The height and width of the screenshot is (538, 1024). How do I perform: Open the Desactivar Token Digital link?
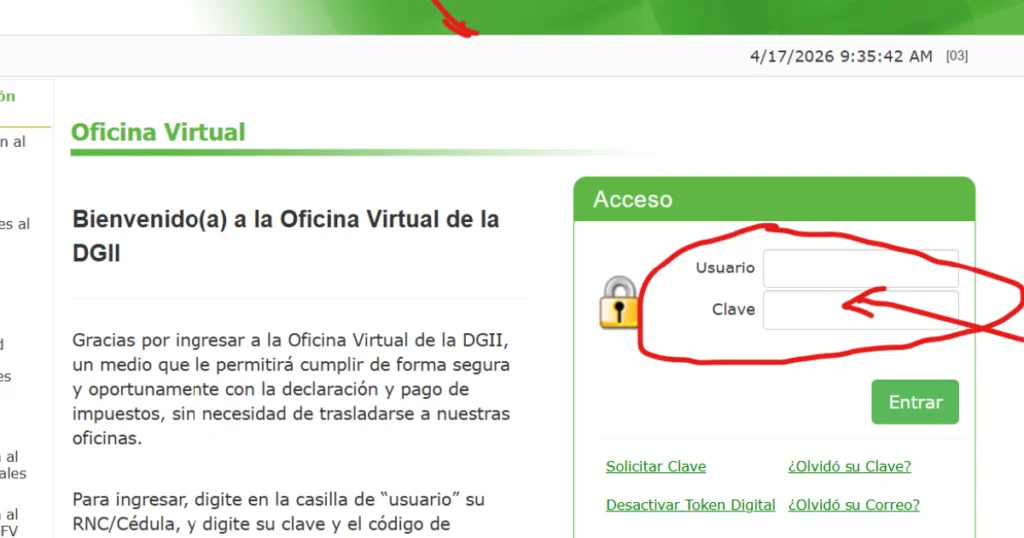(x=690, y=505)
